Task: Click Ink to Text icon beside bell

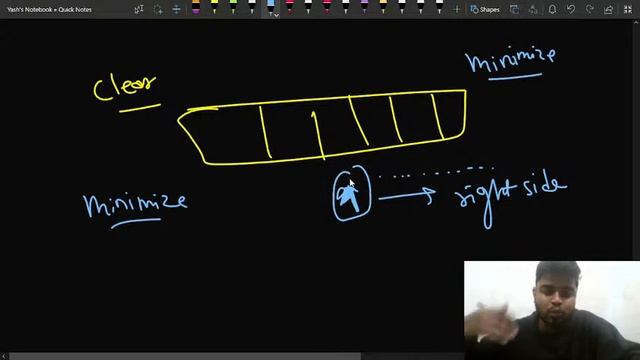Action: (x=533, y=9)
